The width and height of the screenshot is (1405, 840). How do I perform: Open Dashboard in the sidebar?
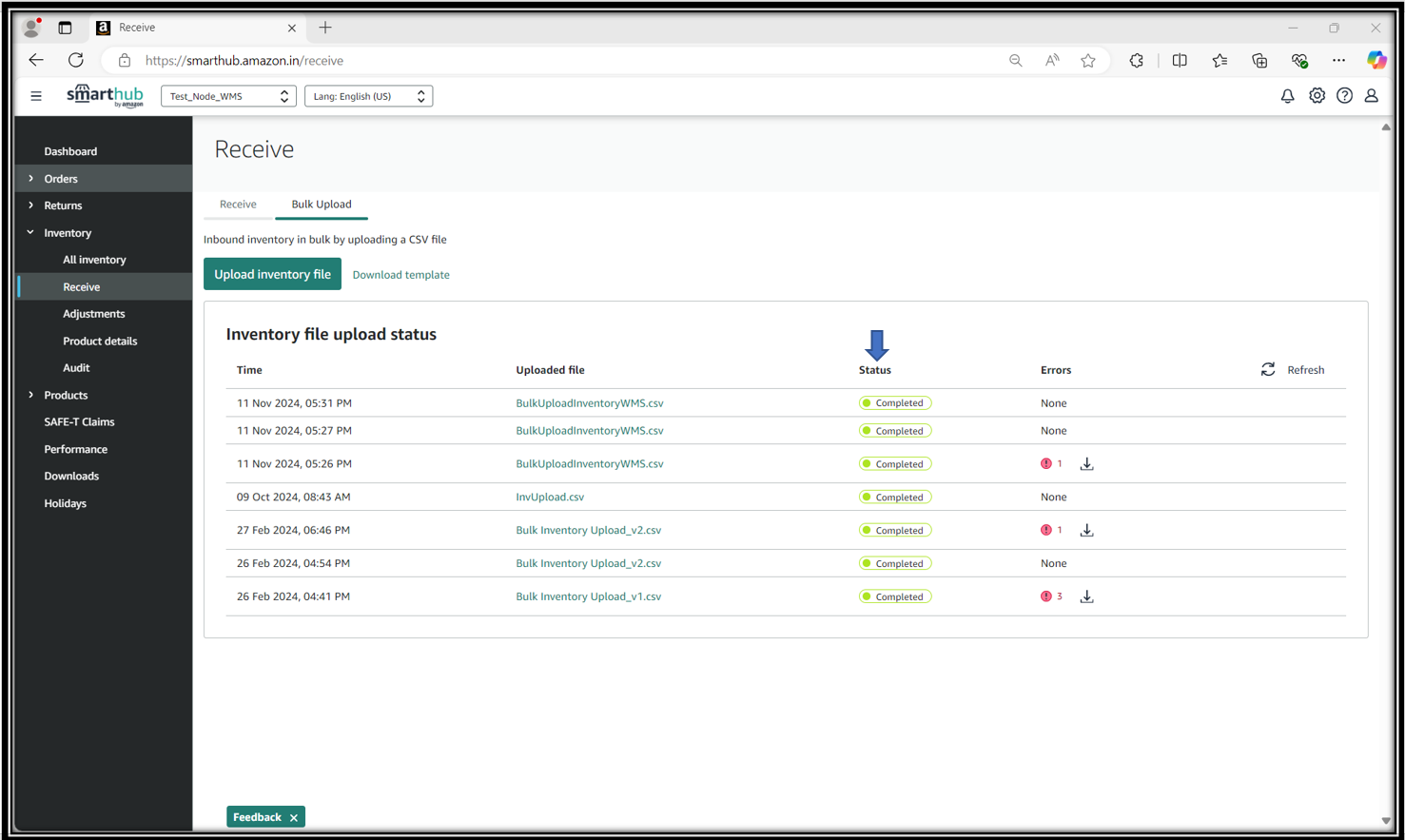(70, 151)
